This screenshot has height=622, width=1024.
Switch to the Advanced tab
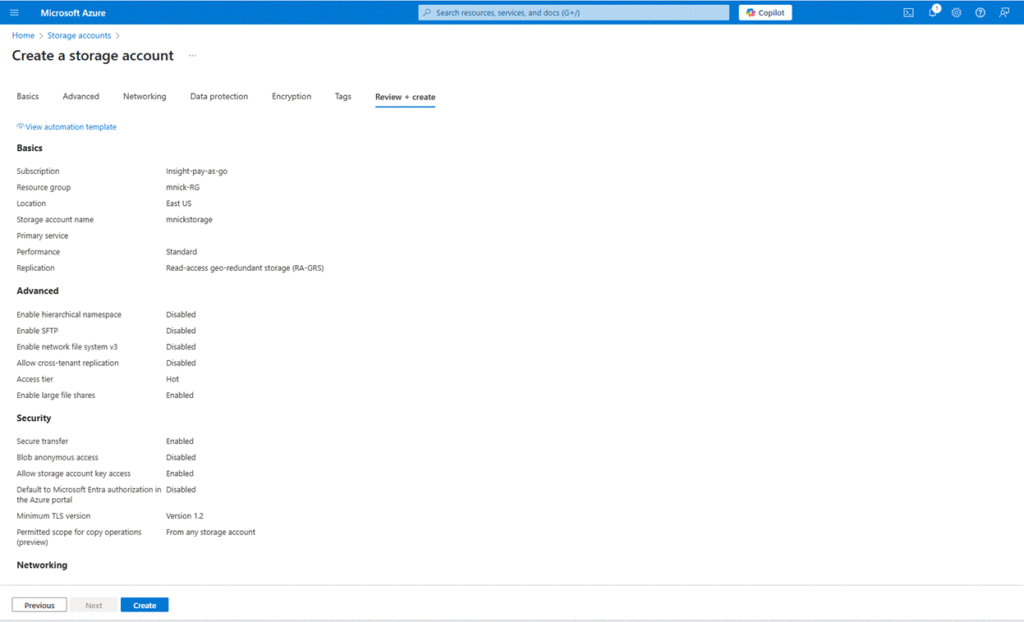[81, 97]
